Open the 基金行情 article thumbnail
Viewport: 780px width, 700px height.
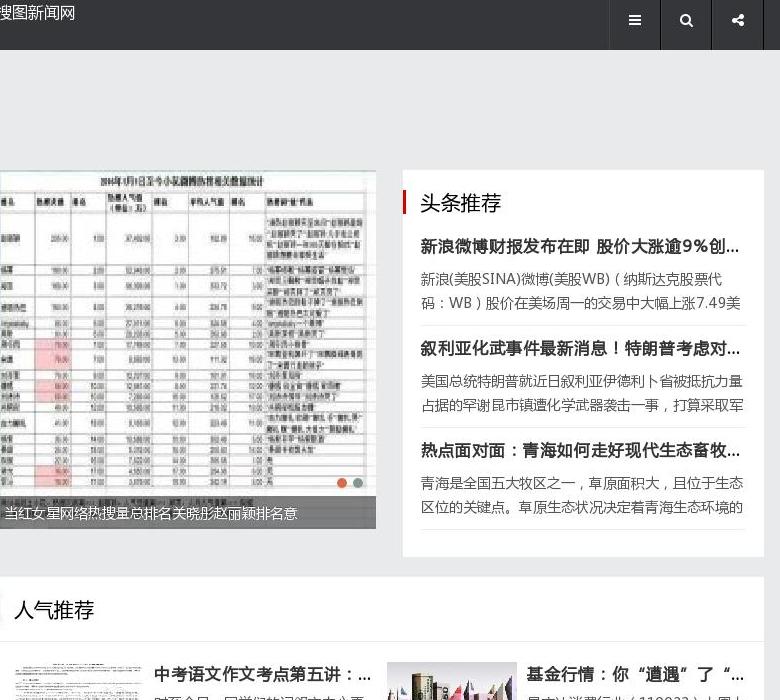[452, 681]
